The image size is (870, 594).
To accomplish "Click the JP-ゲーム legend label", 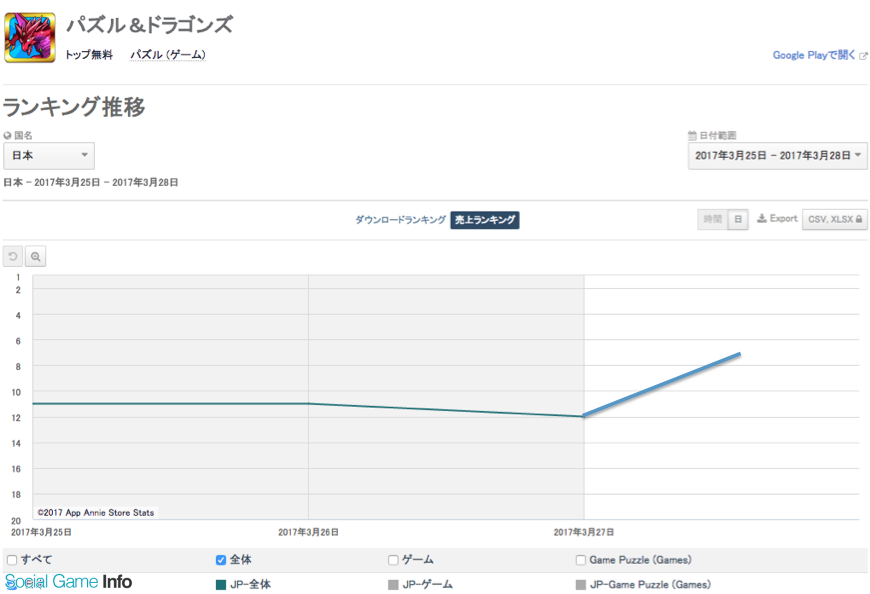I will pyautogui.click(x=427, y=585).
